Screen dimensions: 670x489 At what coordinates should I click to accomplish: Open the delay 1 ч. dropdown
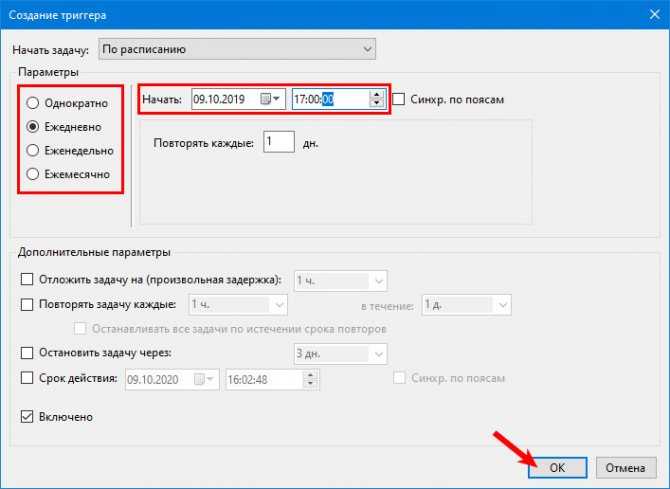[x=341, y=281]
